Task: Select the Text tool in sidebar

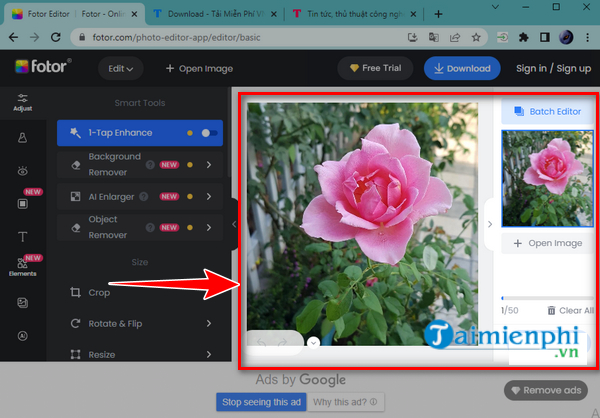Action: (23, 237)
